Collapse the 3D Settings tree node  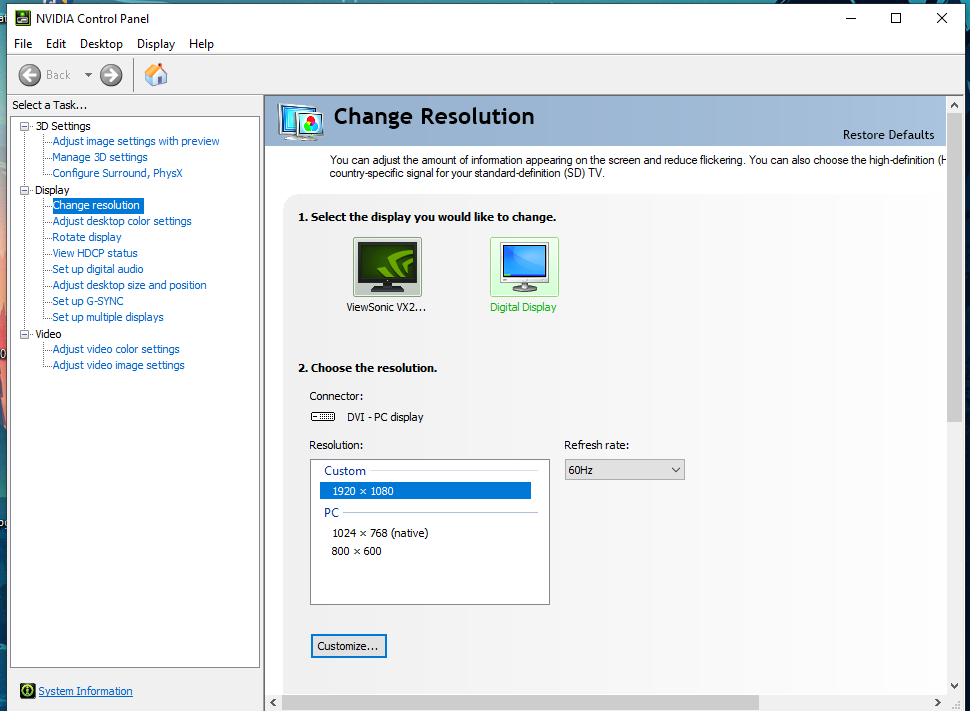(x=25, y=126)
